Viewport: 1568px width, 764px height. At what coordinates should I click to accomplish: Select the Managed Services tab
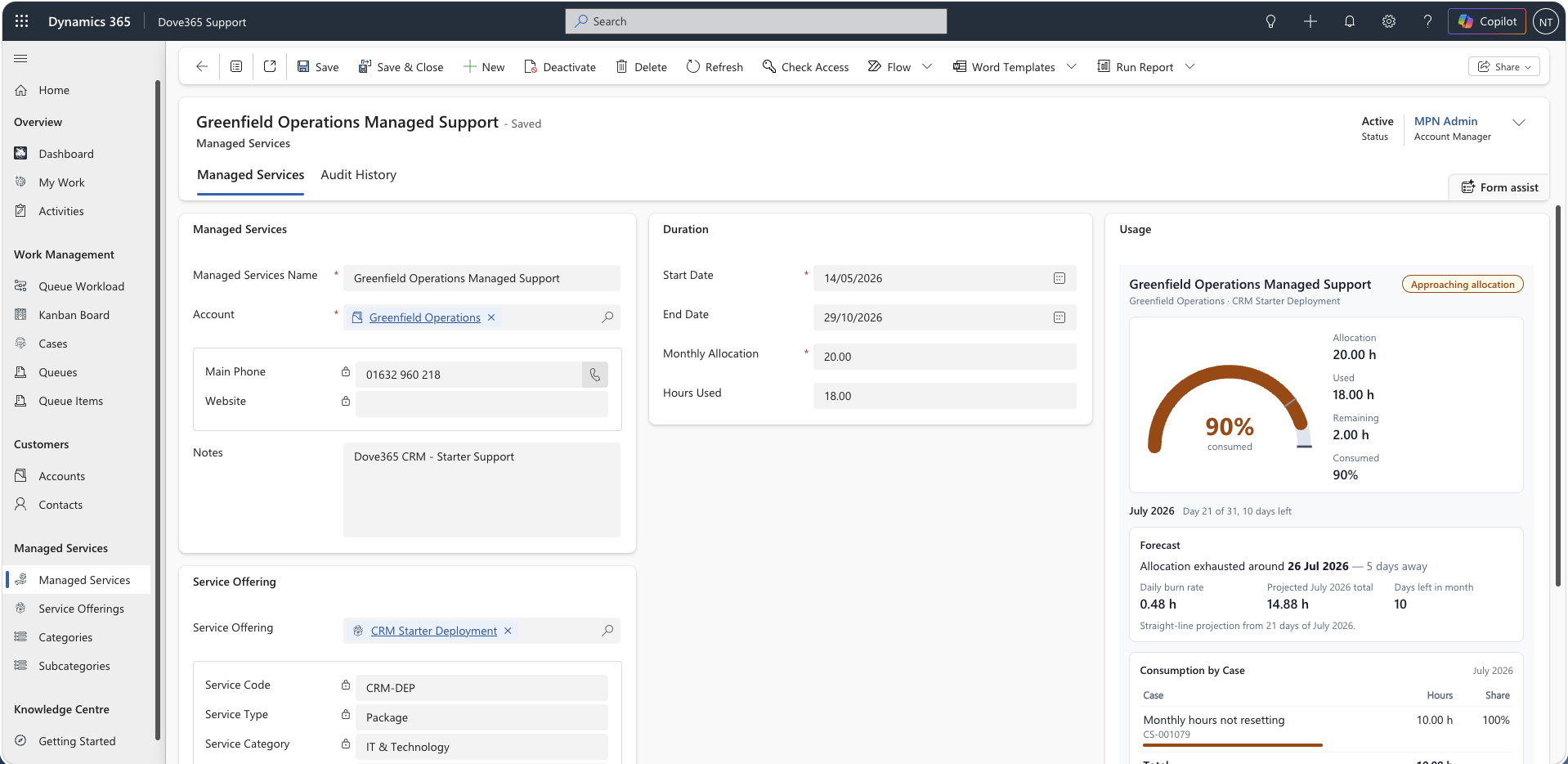(250, 175)
